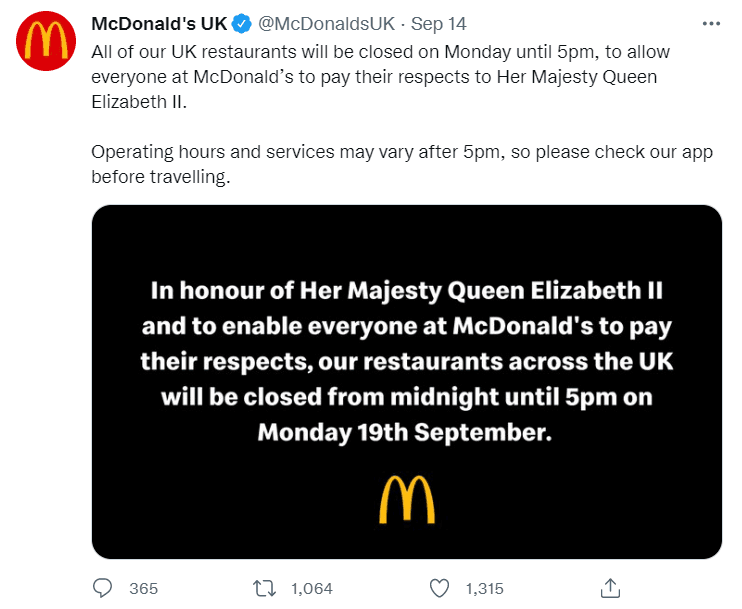This screenshot has width=742, height=609.
Task: Click the blue verified badge
Action: (242, 24)
